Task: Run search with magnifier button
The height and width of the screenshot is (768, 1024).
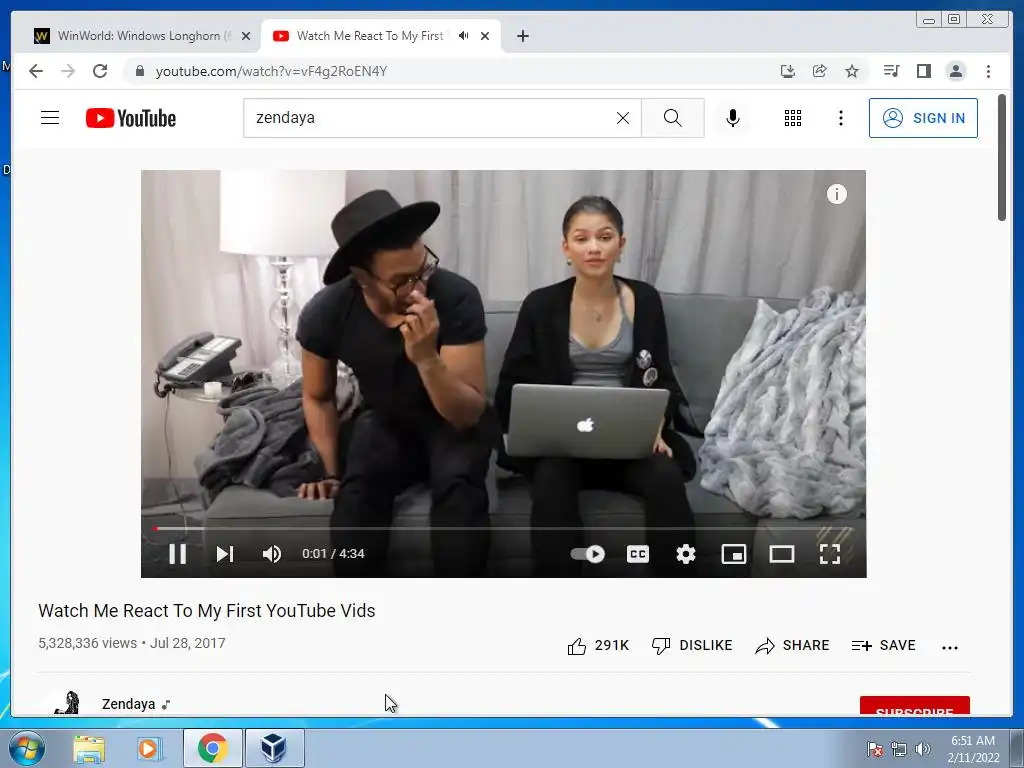Action: pos(673,118)
